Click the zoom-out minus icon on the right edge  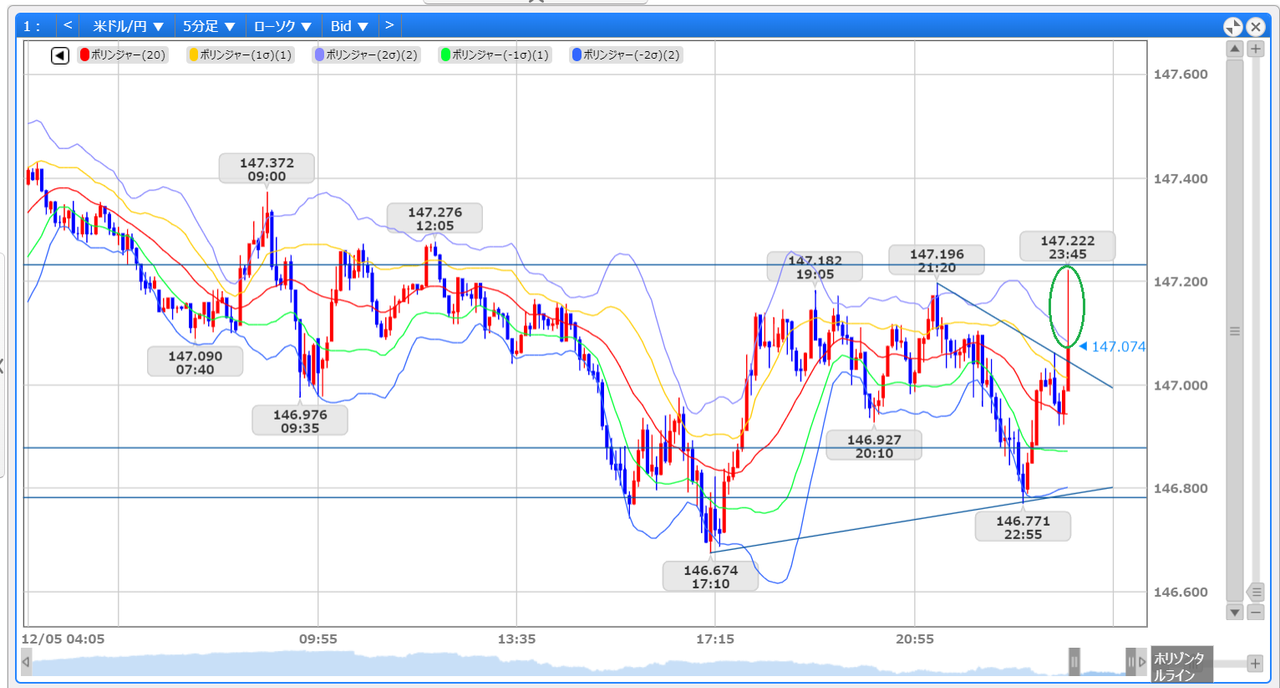(x=1255, y=612)
